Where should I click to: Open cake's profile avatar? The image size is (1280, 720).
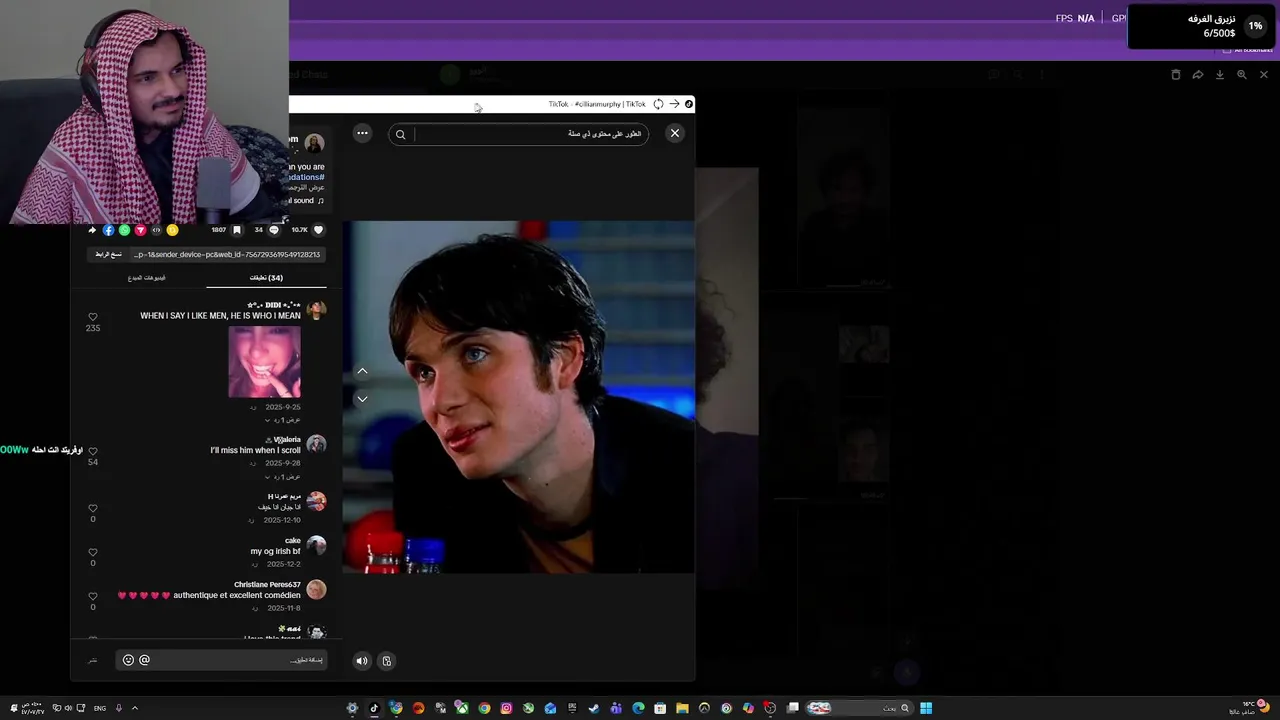[316, 545]
